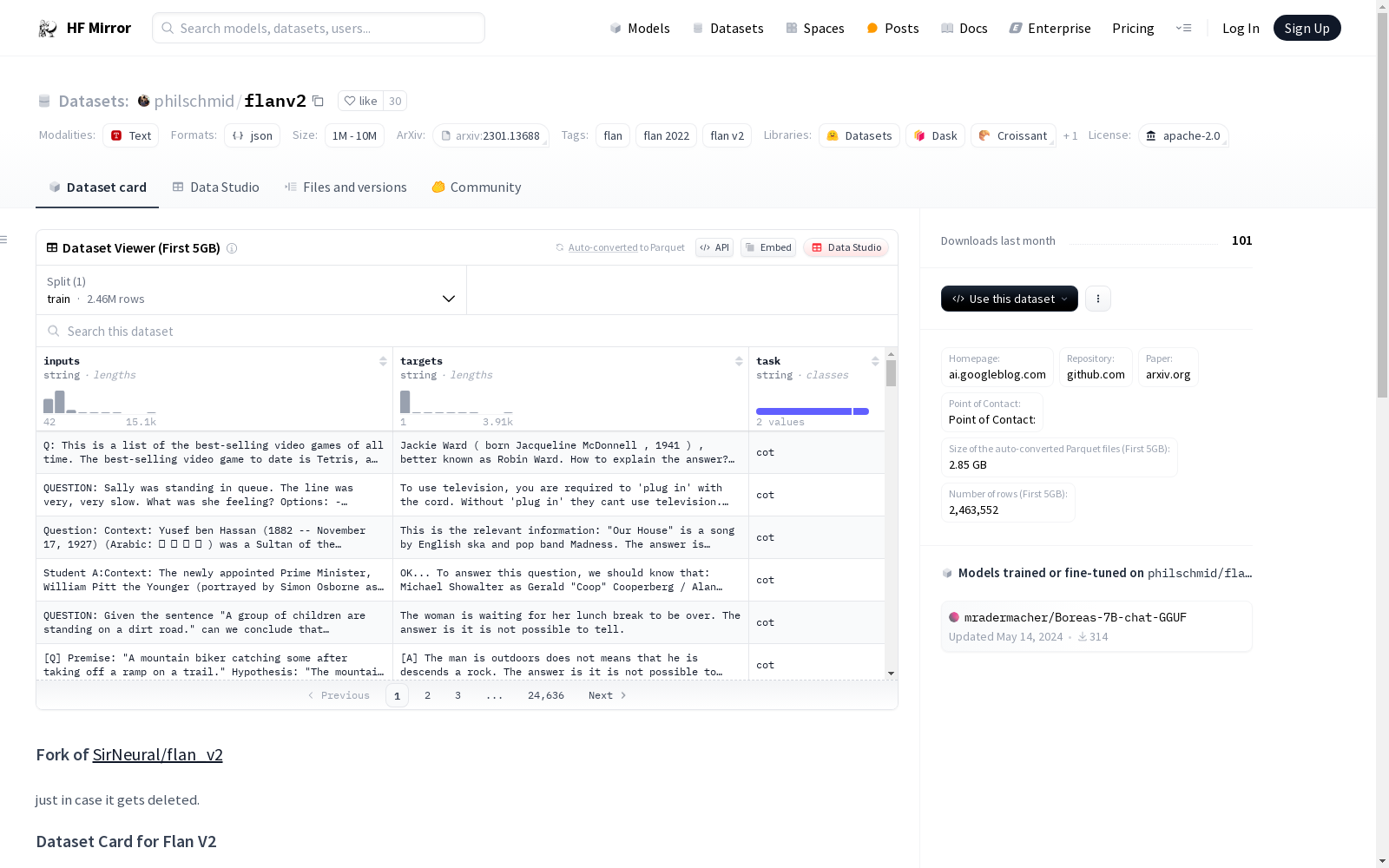Click in the Search models, datasets, users field

(x=319, y=28)
